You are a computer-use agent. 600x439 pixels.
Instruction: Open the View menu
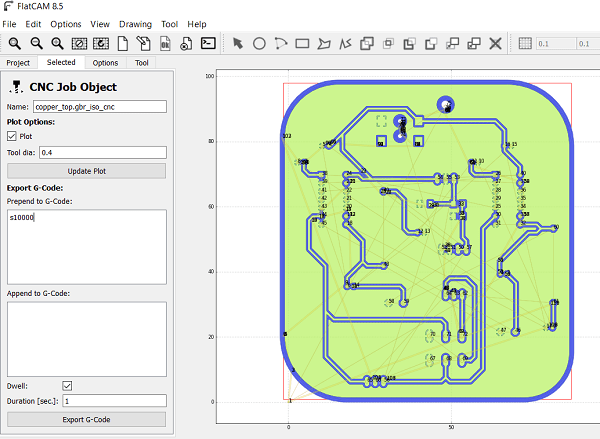tap(100, 24)
